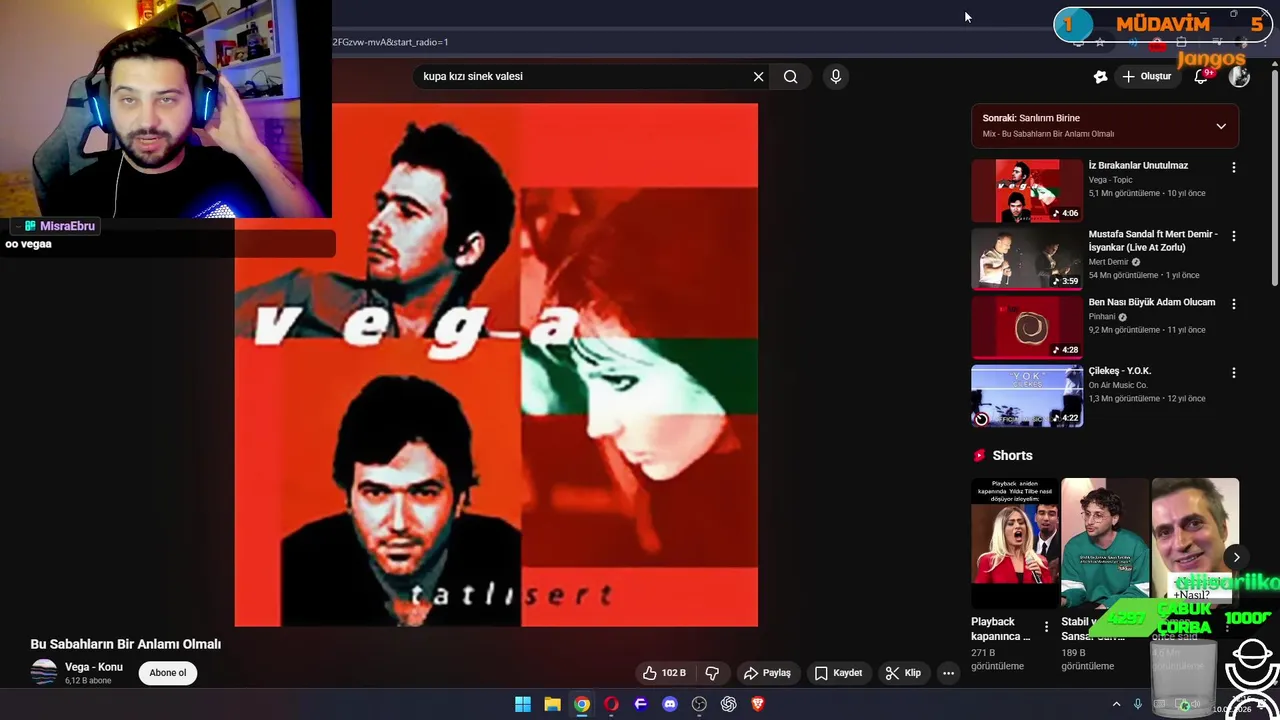Start voice search with microphone icon
Viewport: 1280px width, 720px height.
[x=836, y=76]
